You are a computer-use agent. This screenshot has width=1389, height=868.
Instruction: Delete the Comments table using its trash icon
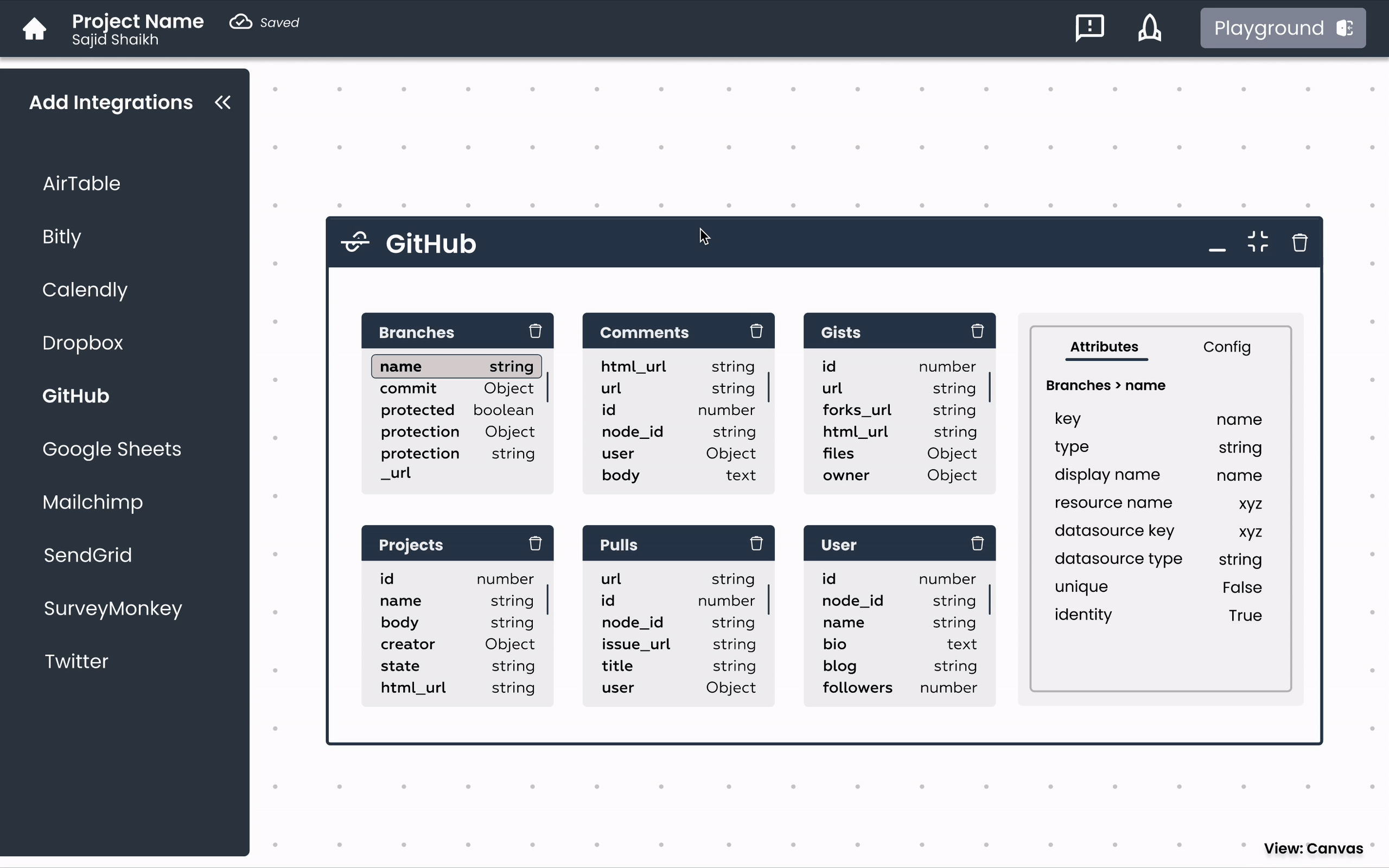tap(756, 331)
